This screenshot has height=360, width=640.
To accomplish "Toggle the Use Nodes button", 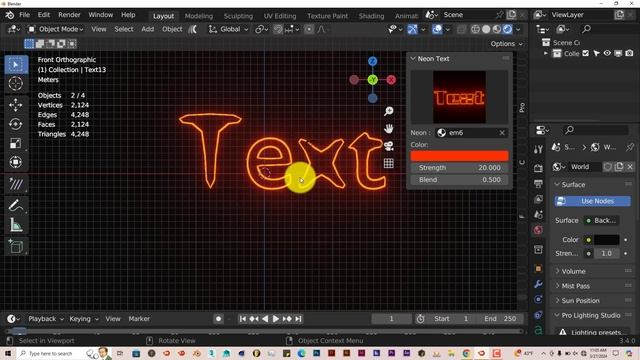I will pos(592,201).
